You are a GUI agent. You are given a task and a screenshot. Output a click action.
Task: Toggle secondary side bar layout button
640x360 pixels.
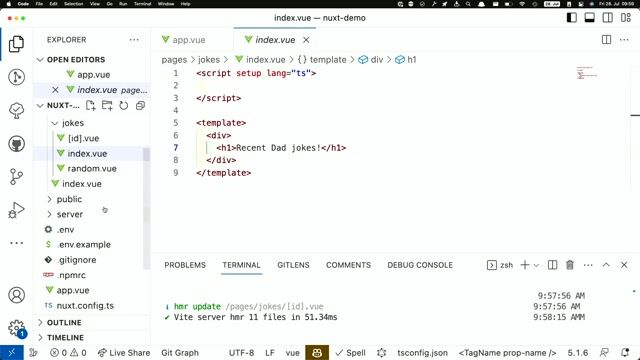point(607,18)
